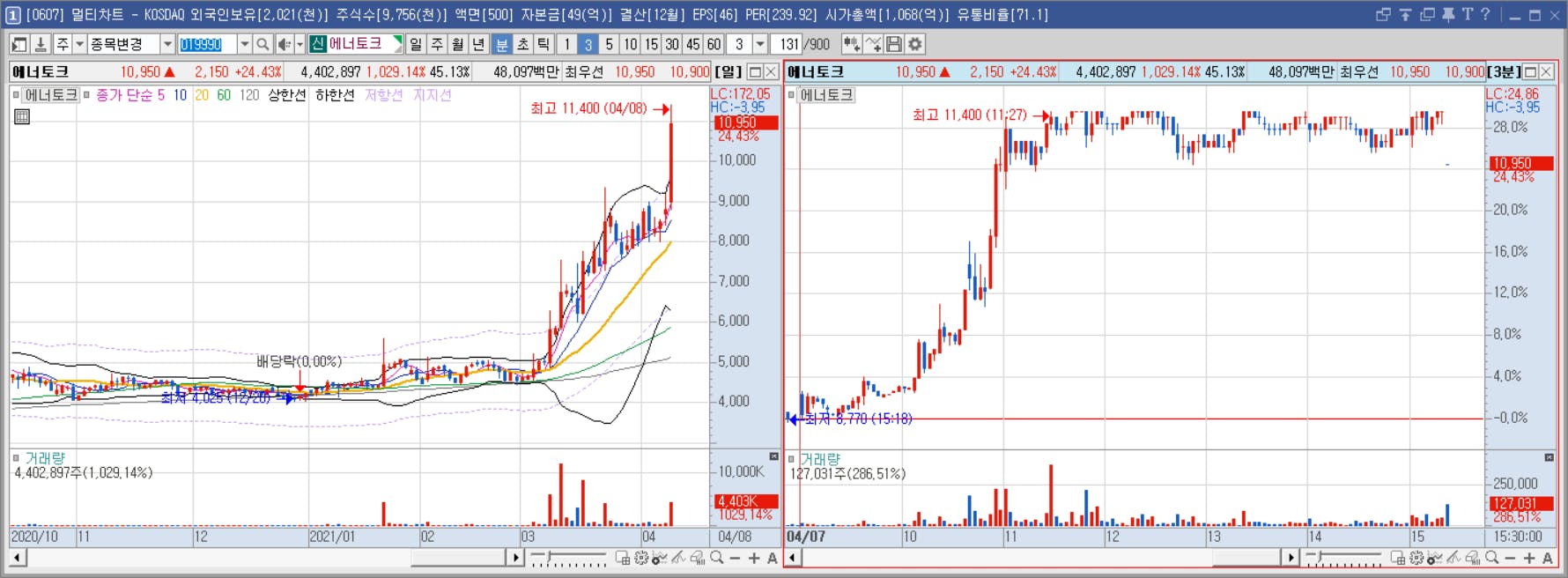Select the 60 minute interval tab
This screenshot has height=578, width=1568.
[714, 44]
